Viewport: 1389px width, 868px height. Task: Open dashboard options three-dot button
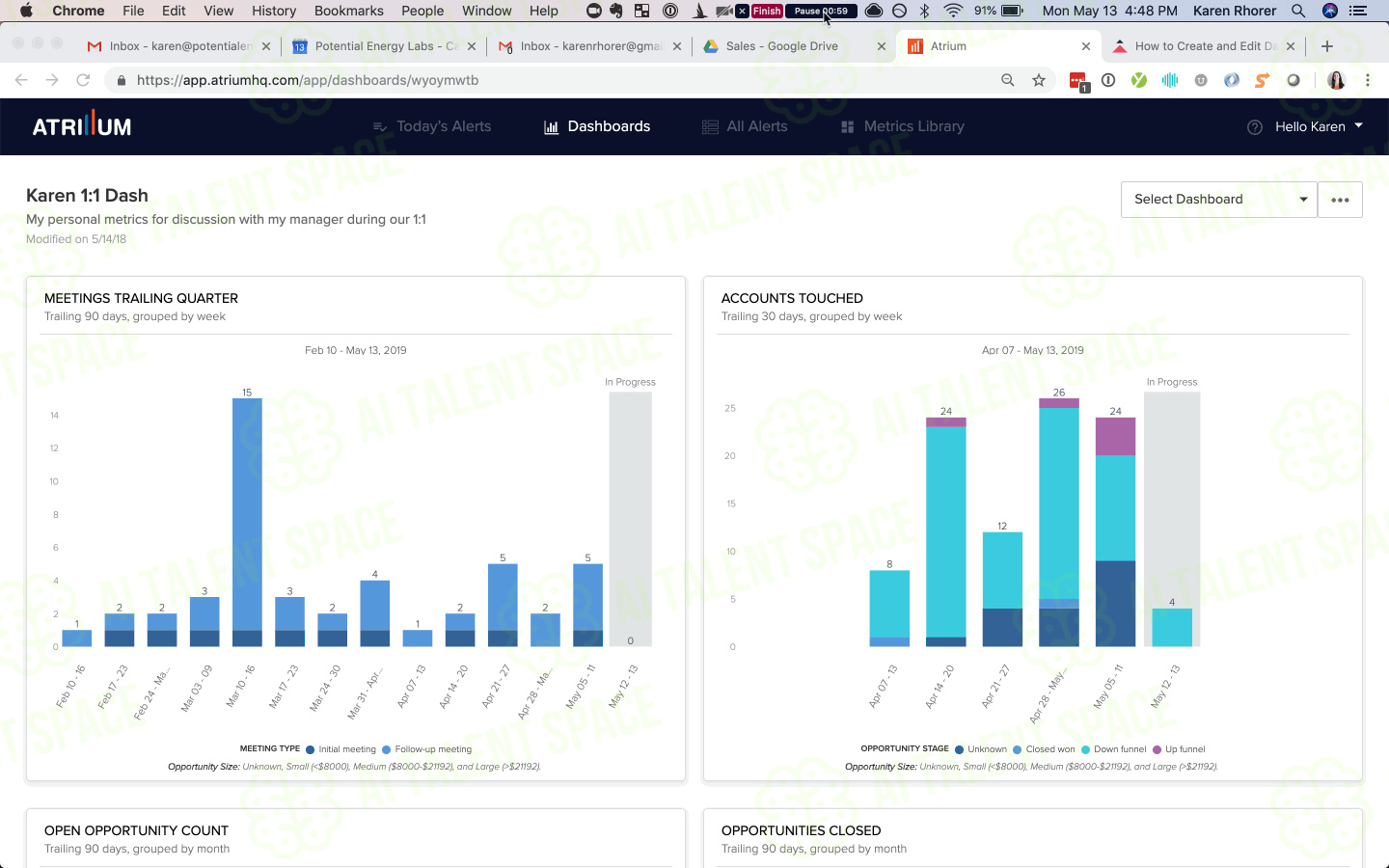point(1340,200)
